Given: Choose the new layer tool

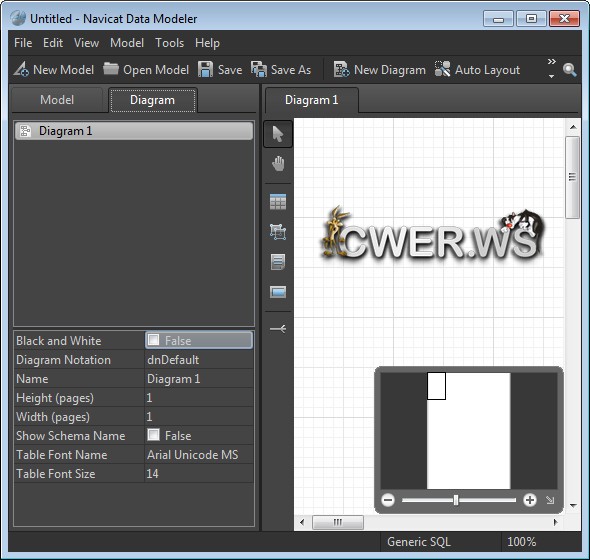Looking at the screenshot, I should [x=278, y=232].
